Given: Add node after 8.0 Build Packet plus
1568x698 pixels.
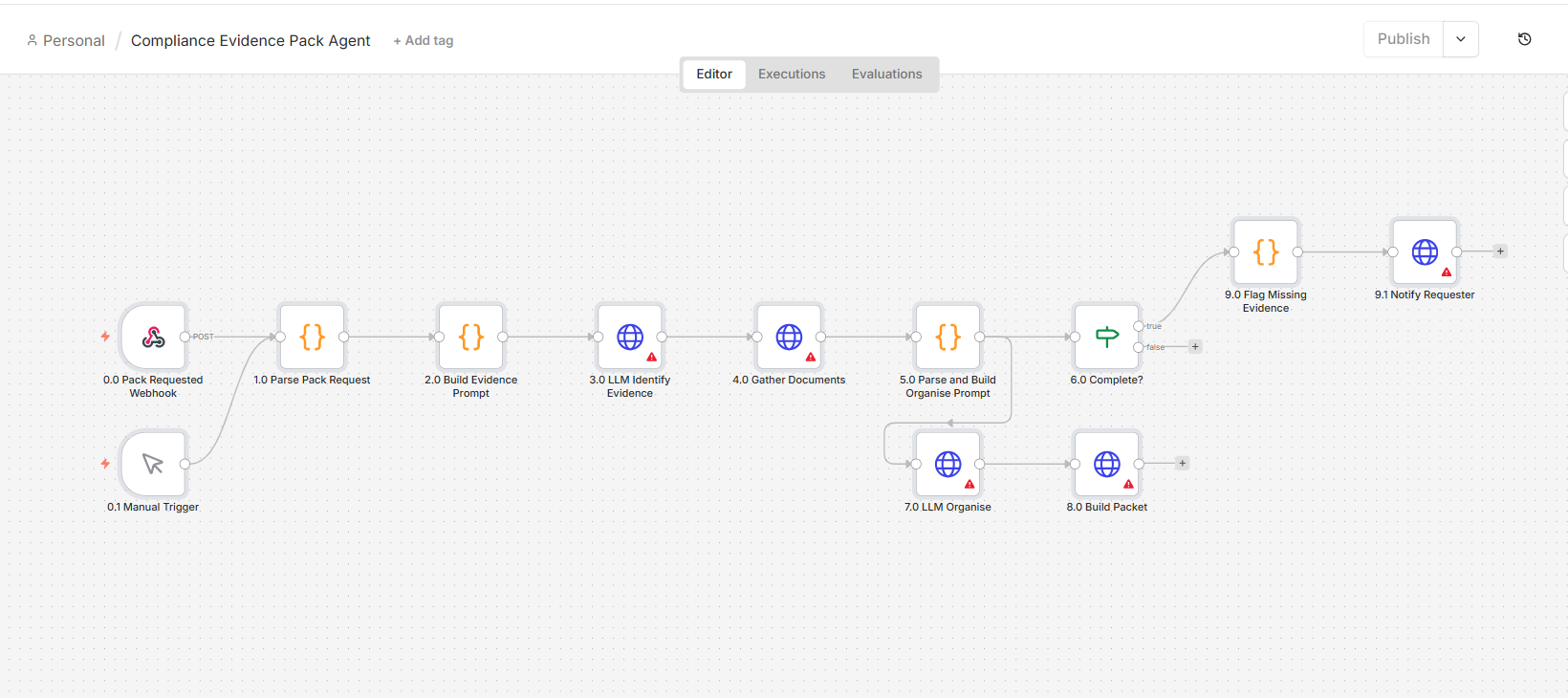Looking at the screenshot, I should (x=1183, y=464).
